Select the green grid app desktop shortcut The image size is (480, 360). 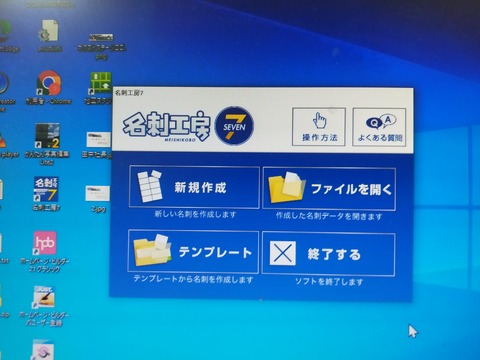101,83
